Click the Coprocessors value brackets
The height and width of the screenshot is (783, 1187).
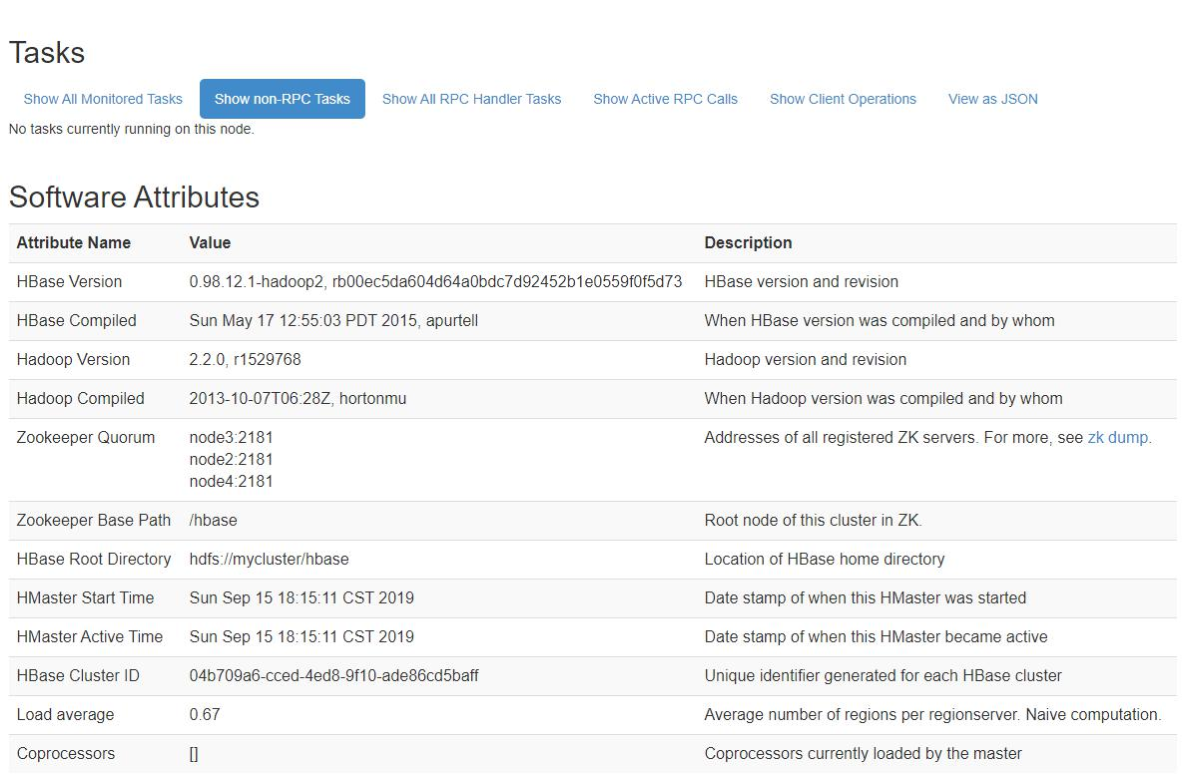[x=194, y=754]
